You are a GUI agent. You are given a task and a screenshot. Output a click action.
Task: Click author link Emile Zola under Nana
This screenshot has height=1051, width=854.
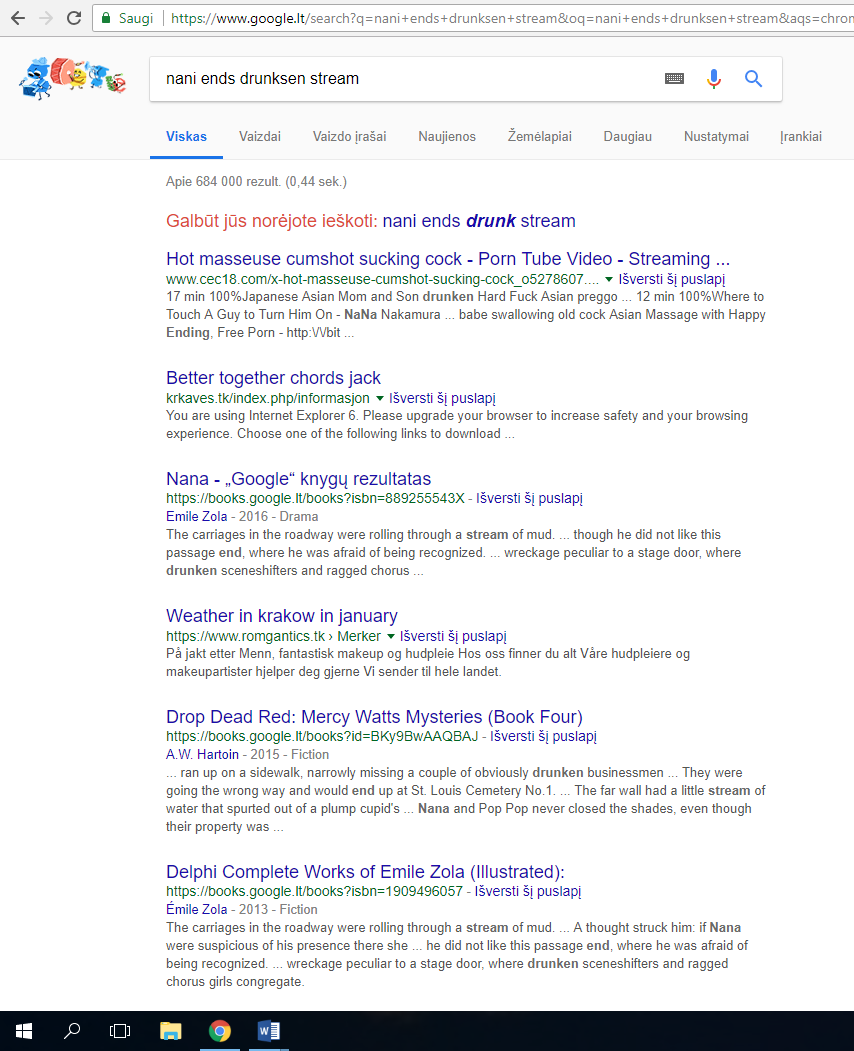pos(196,517)
